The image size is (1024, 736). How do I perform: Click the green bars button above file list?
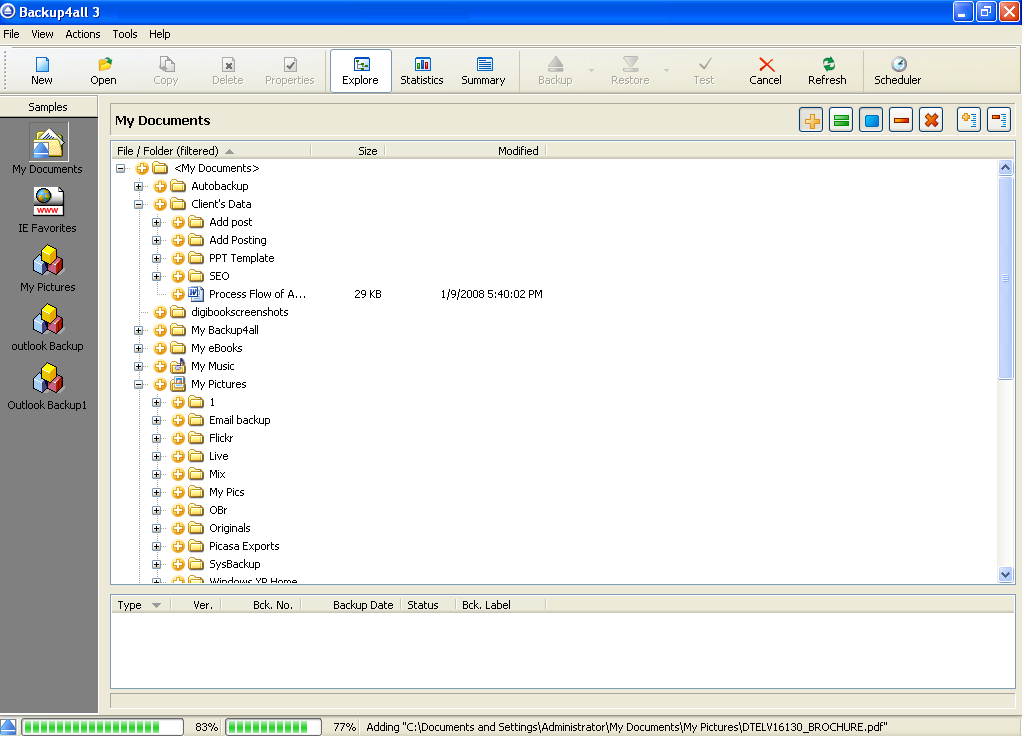(x=841, y=120)
